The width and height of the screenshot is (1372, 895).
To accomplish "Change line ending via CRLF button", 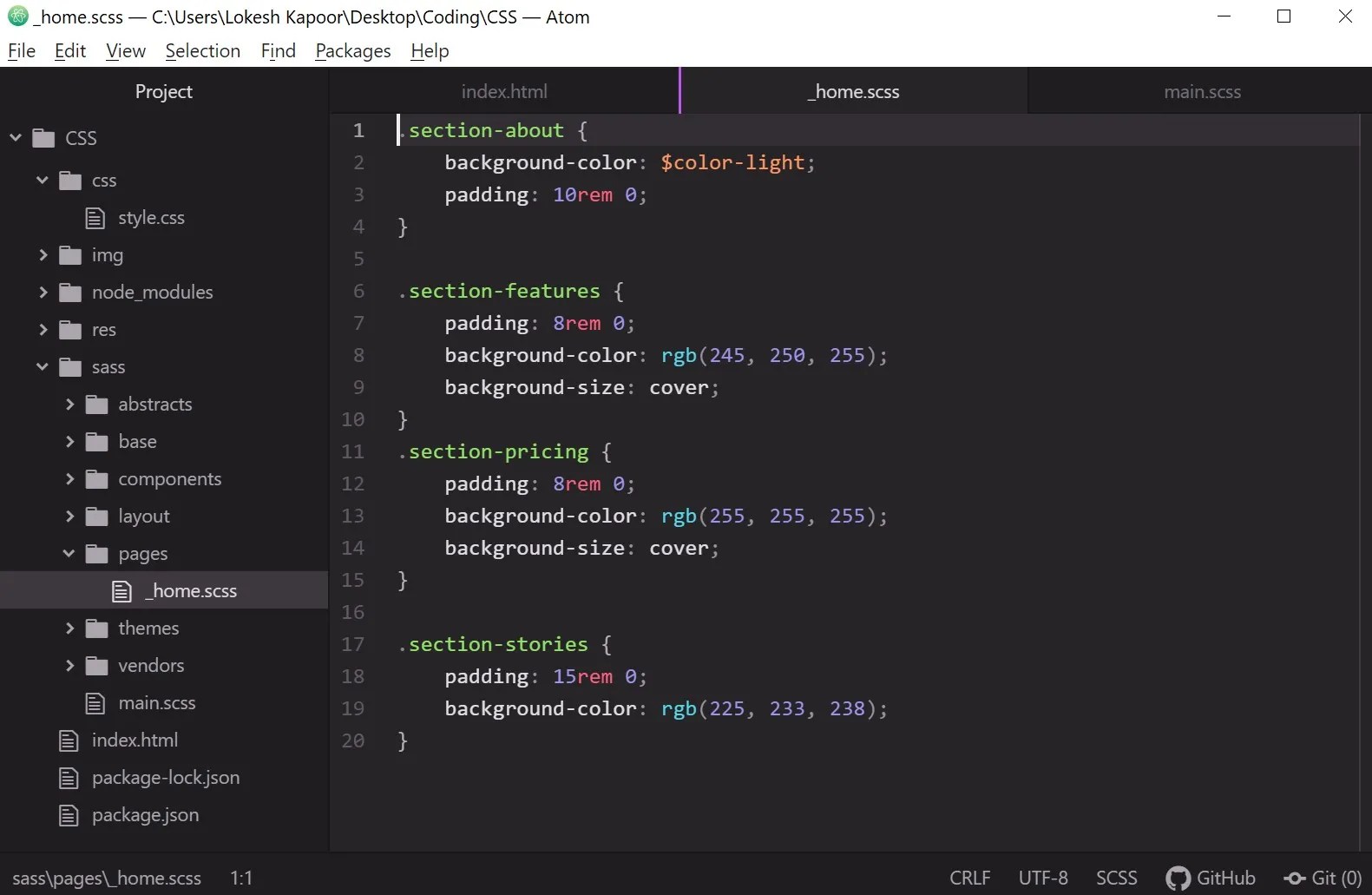I will tap(970, 879).
